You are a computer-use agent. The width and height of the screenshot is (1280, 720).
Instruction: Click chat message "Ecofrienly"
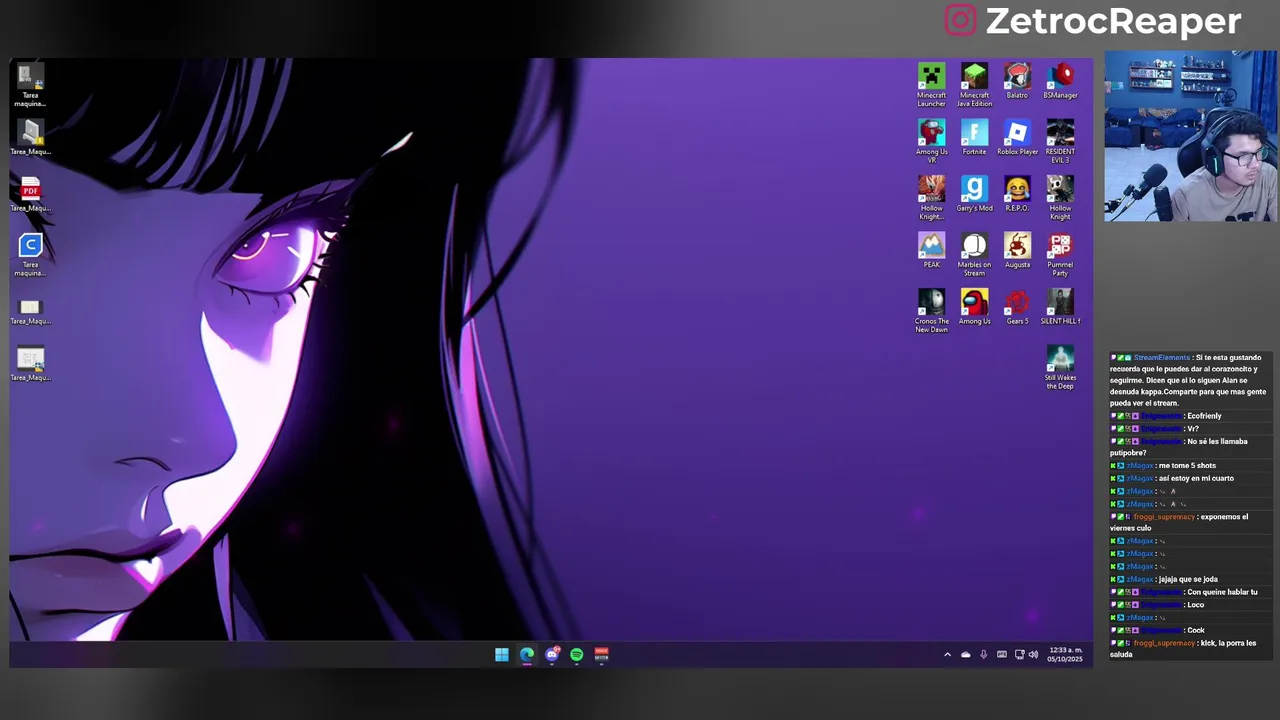pyautogui.click(x=1204, y=416)
